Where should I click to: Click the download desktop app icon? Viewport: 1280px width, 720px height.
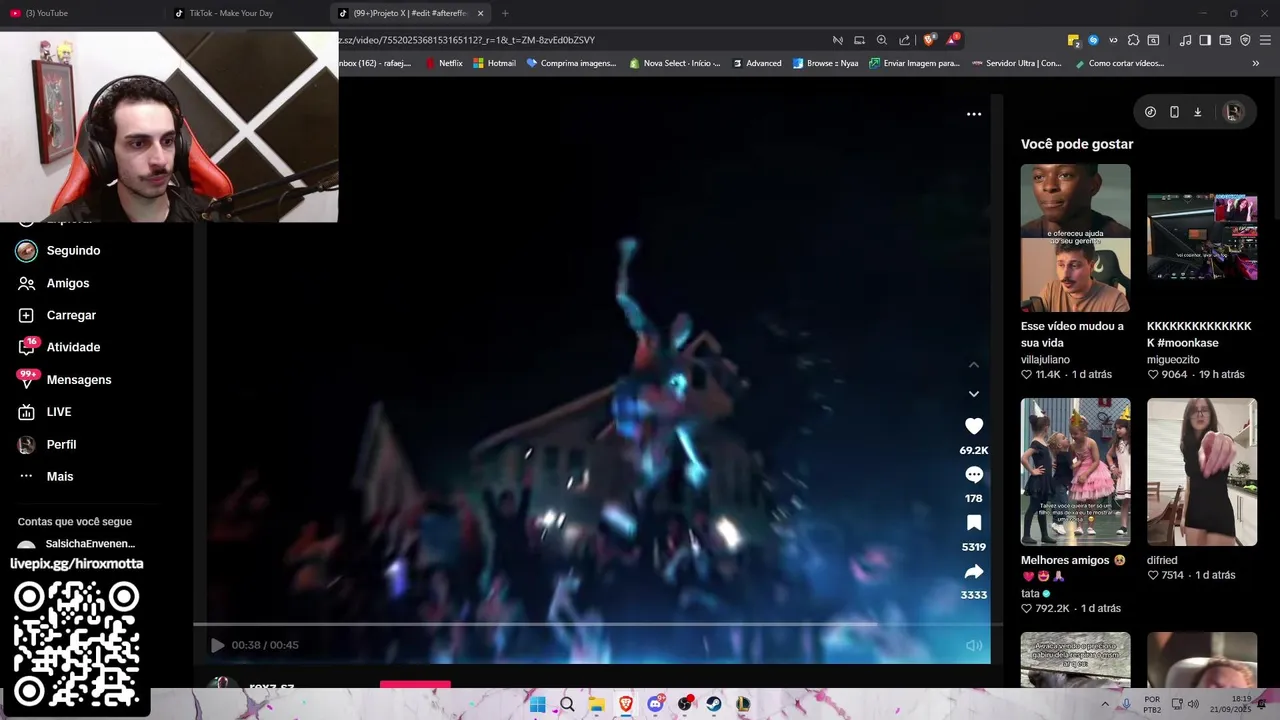[1197, 112]
